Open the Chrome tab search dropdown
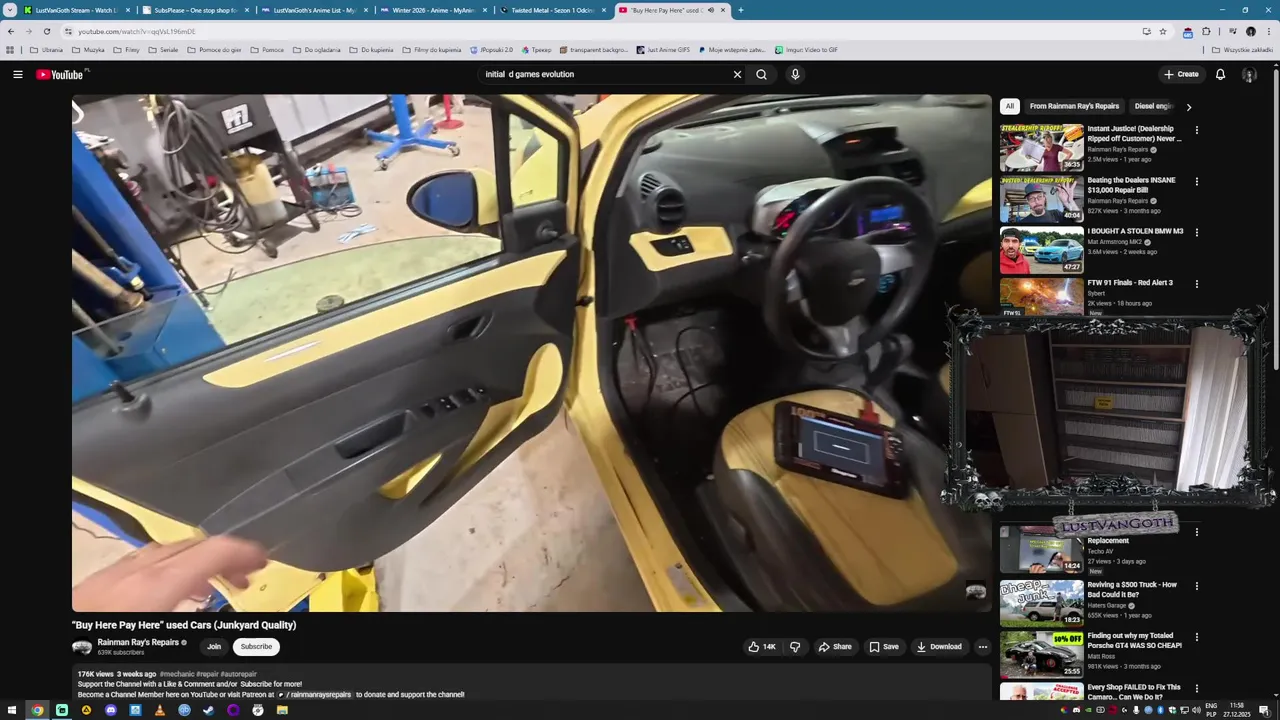 pyautogui.click(x=11, y=10)
